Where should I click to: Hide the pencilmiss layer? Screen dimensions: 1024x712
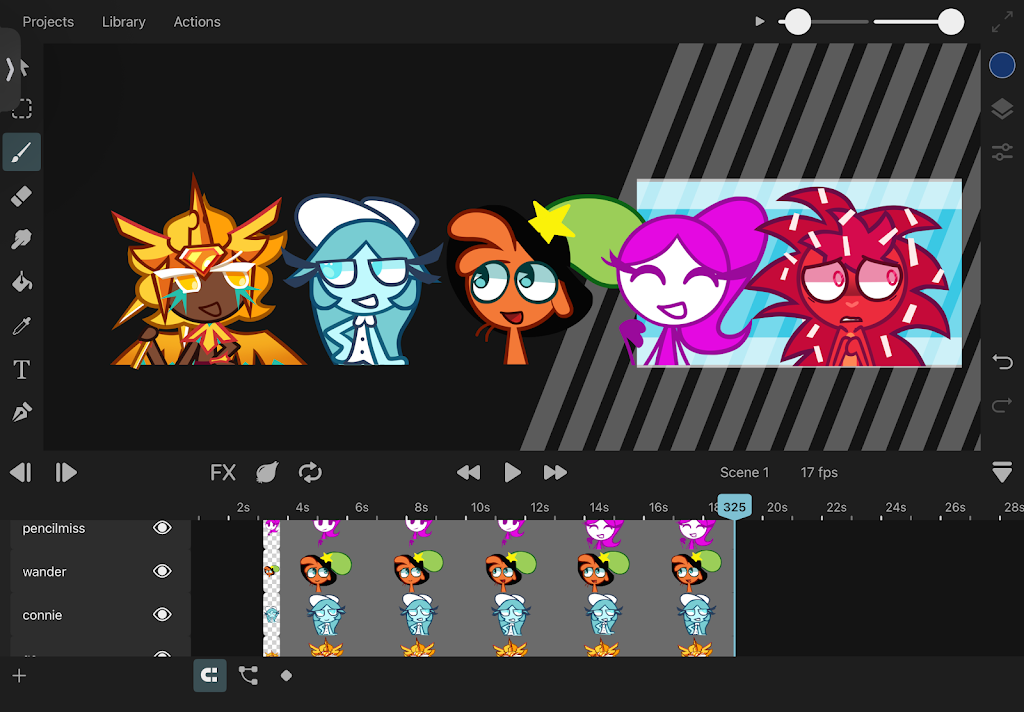pos(162,528)
